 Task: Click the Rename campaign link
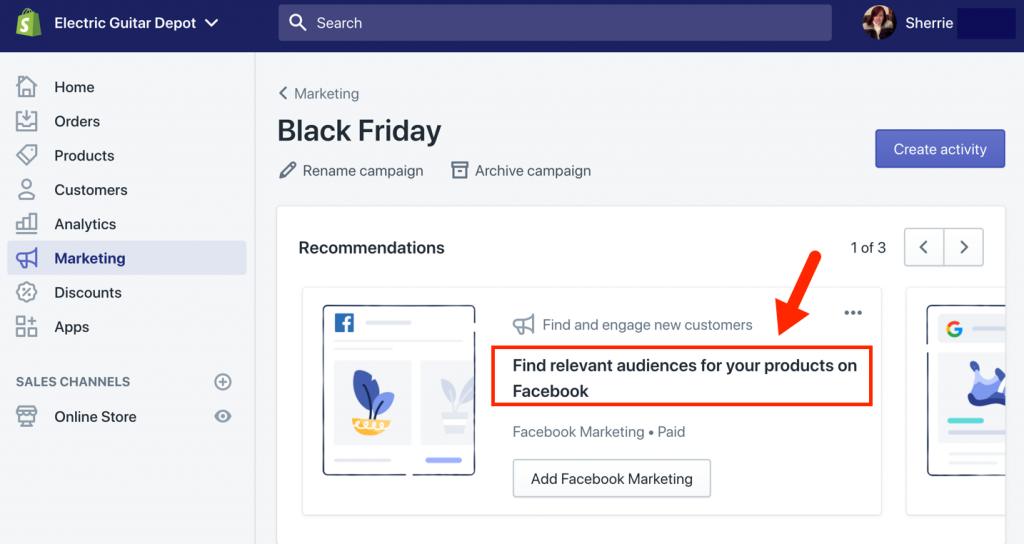(x=351, y=171)
